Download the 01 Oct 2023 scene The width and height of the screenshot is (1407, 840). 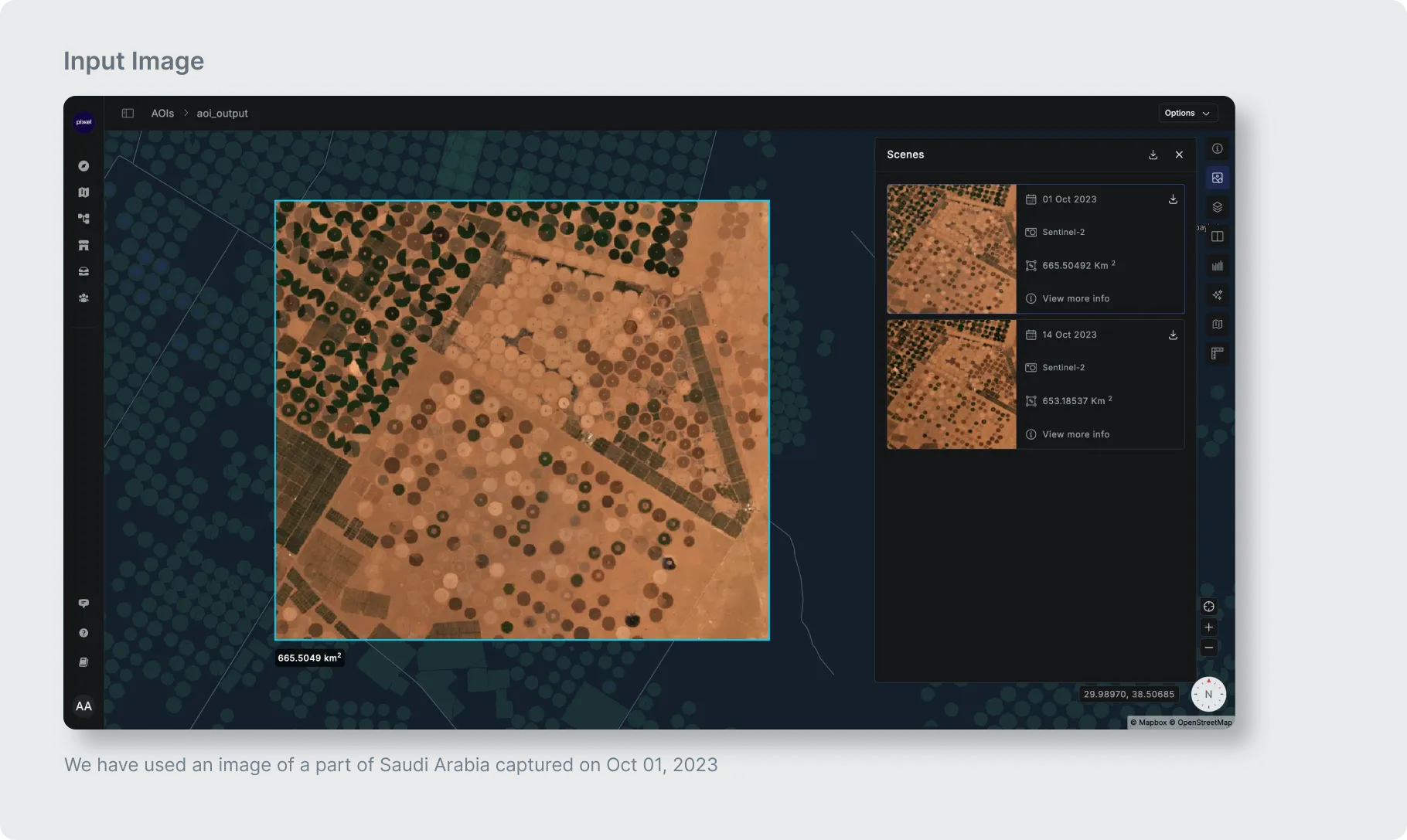(x=1173, y=199)
